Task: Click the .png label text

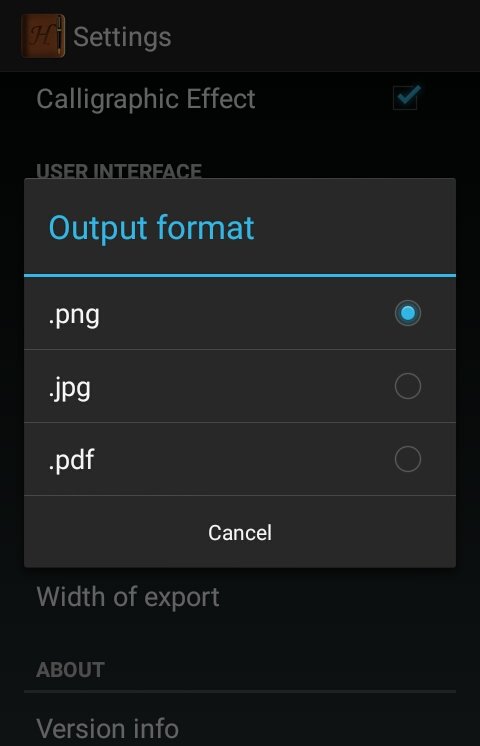Action: (x=74, y=315)
